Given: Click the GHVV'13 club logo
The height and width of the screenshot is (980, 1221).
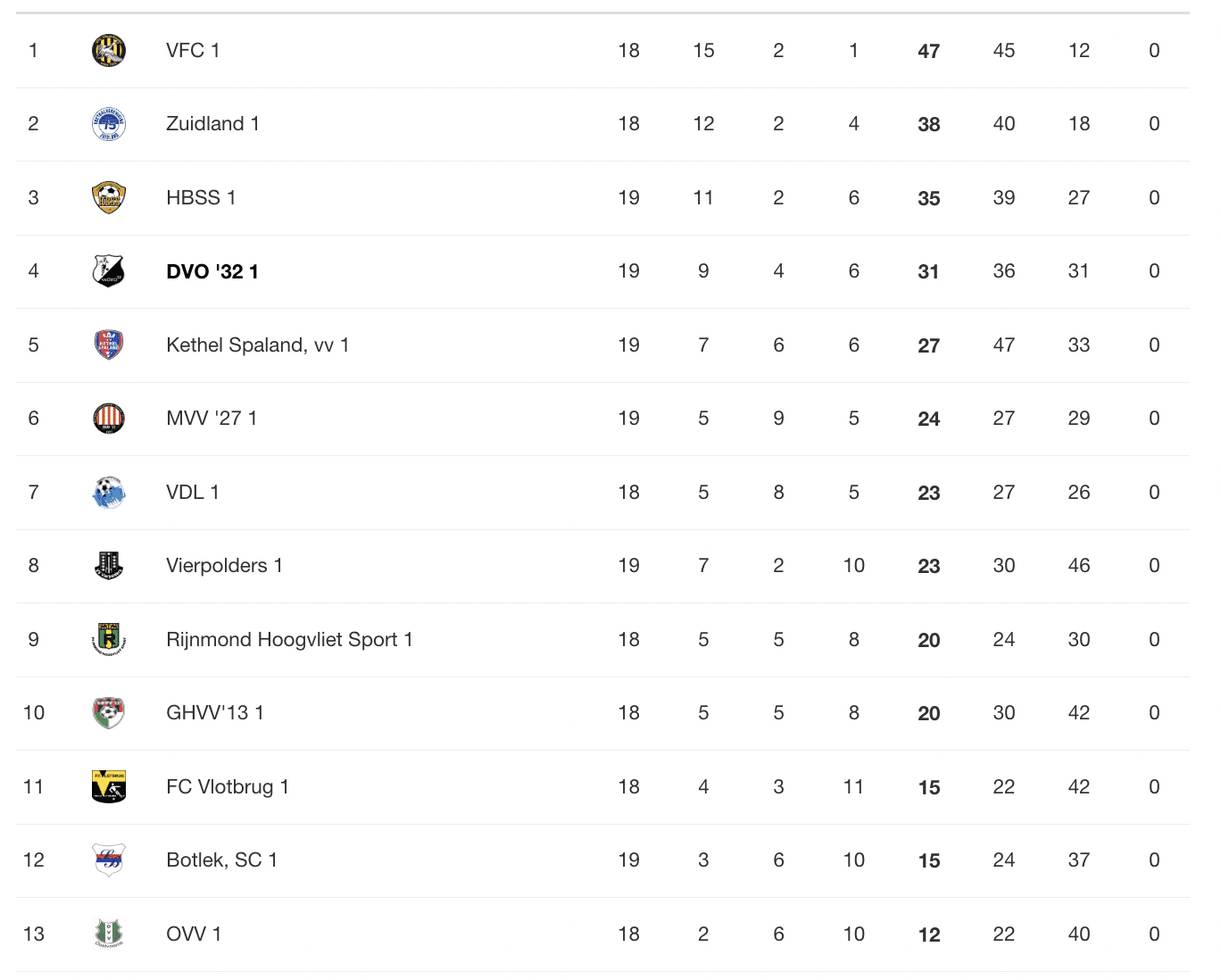Looking at the screenshot, I should 109,713.
